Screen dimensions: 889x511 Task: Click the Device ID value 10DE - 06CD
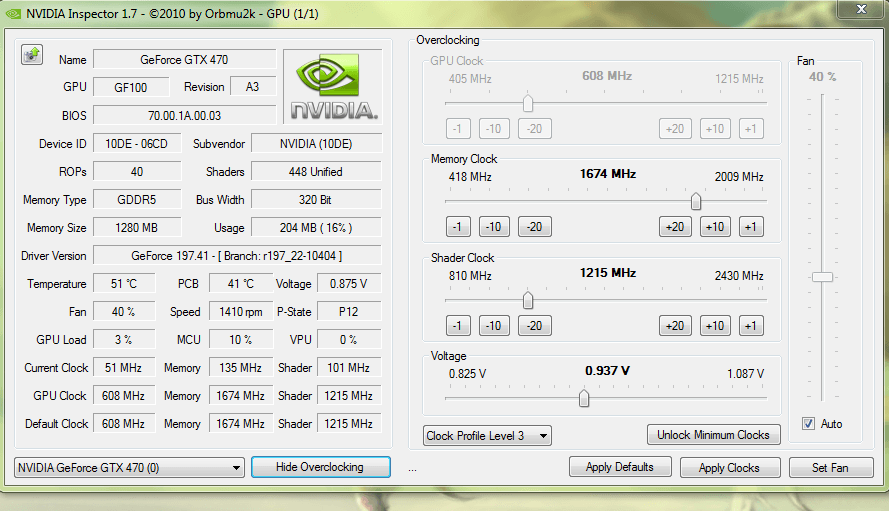(137, 143)
